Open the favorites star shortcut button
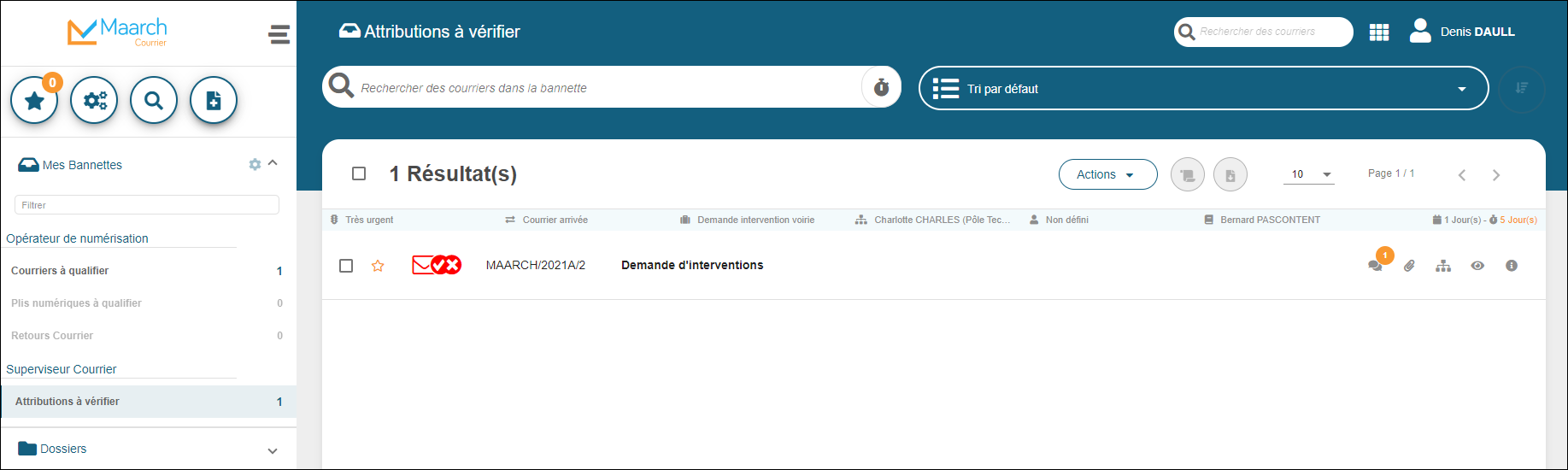 (34, 101)
